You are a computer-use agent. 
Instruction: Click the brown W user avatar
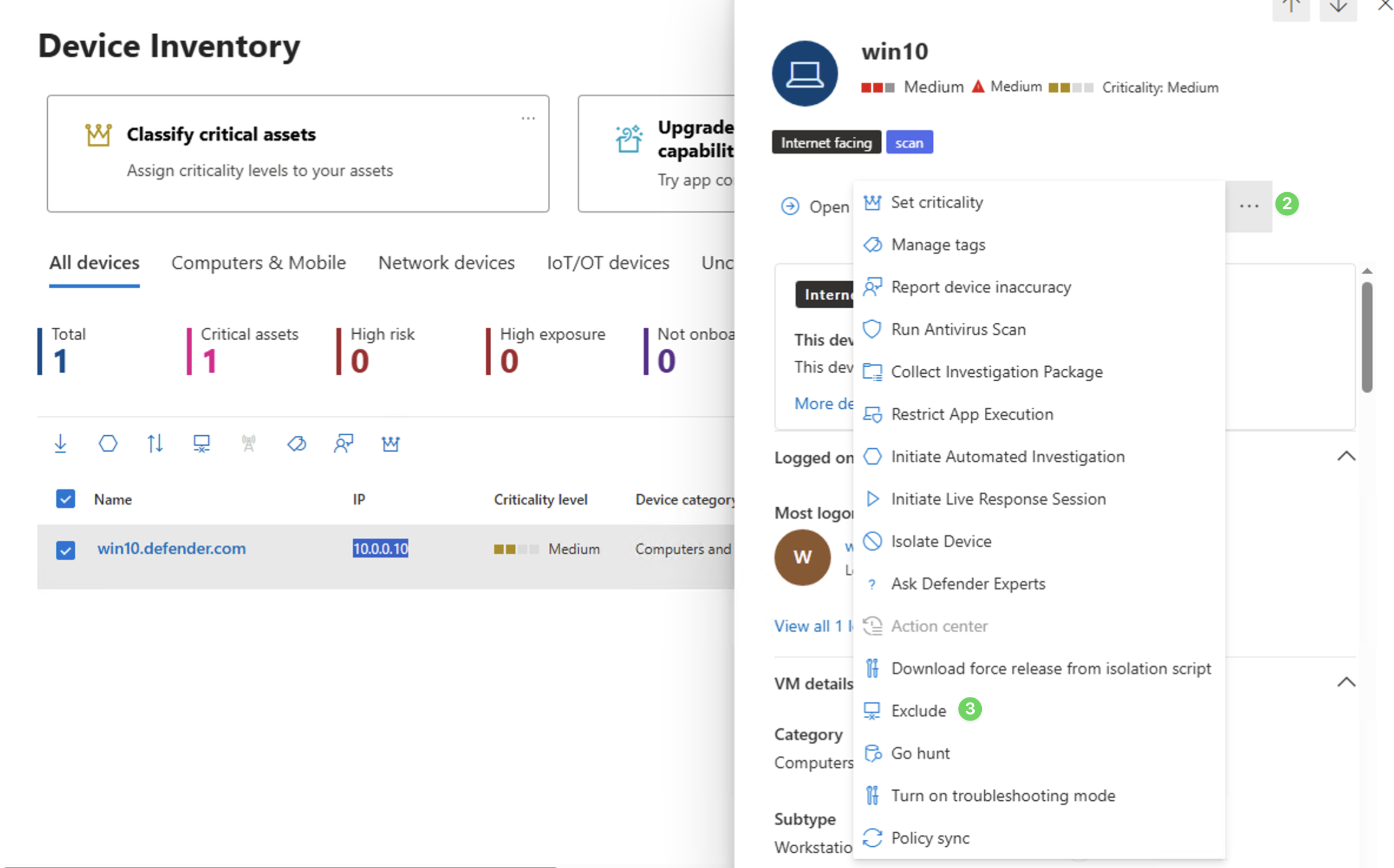coord(802,557)
